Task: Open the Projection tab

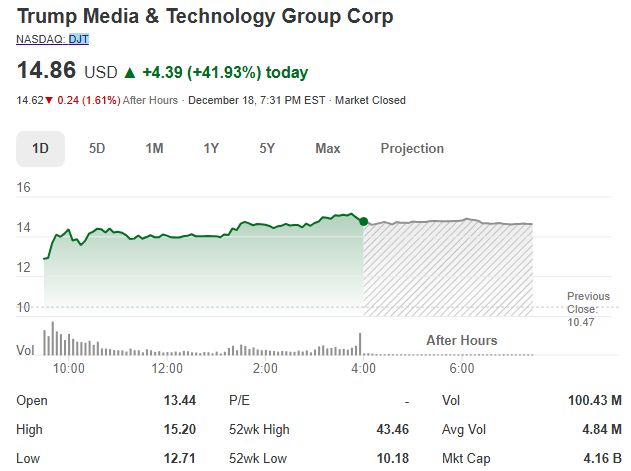Action: 411,148
